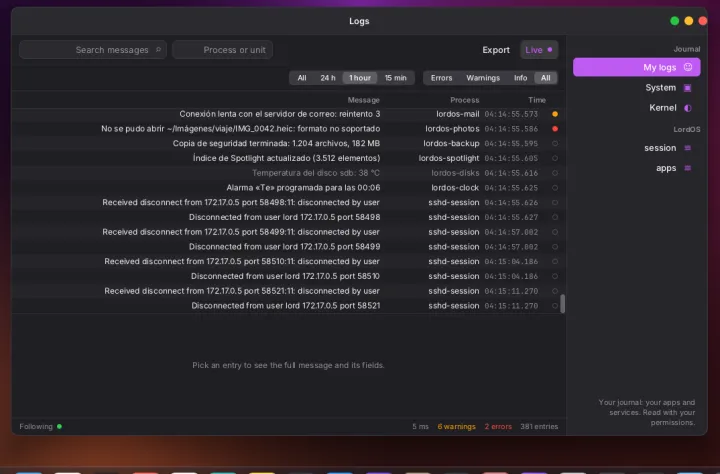The width and height of the screenshot is (720, 474).
Task: Show Info severity level
Action: [520, 78]
